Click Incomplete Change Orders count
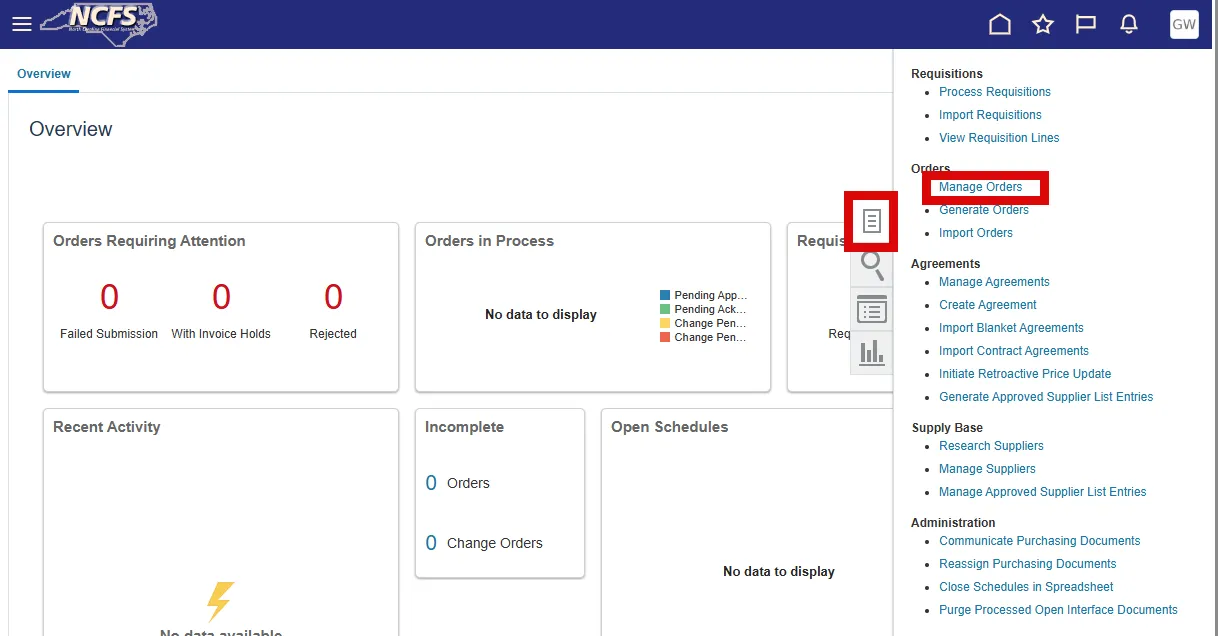 431,543
